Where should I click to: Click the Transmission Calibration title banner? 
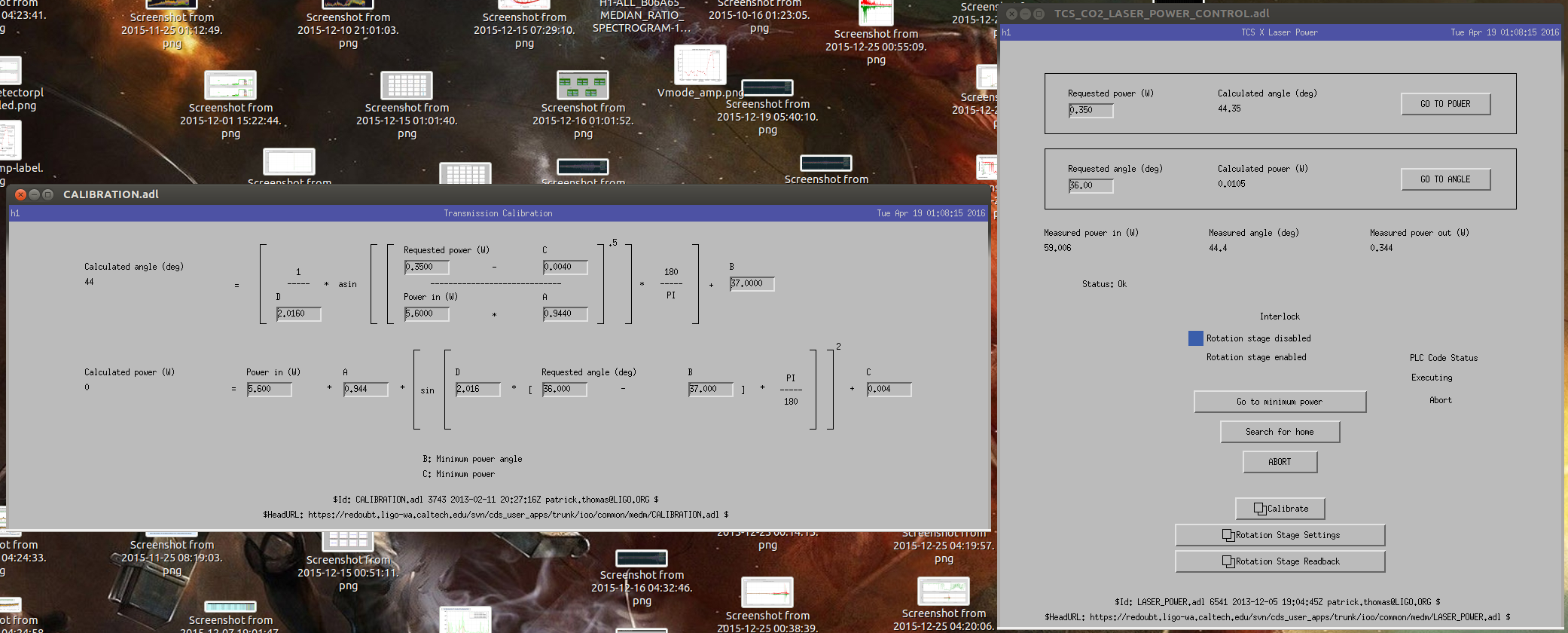click(x=498, y=213)
